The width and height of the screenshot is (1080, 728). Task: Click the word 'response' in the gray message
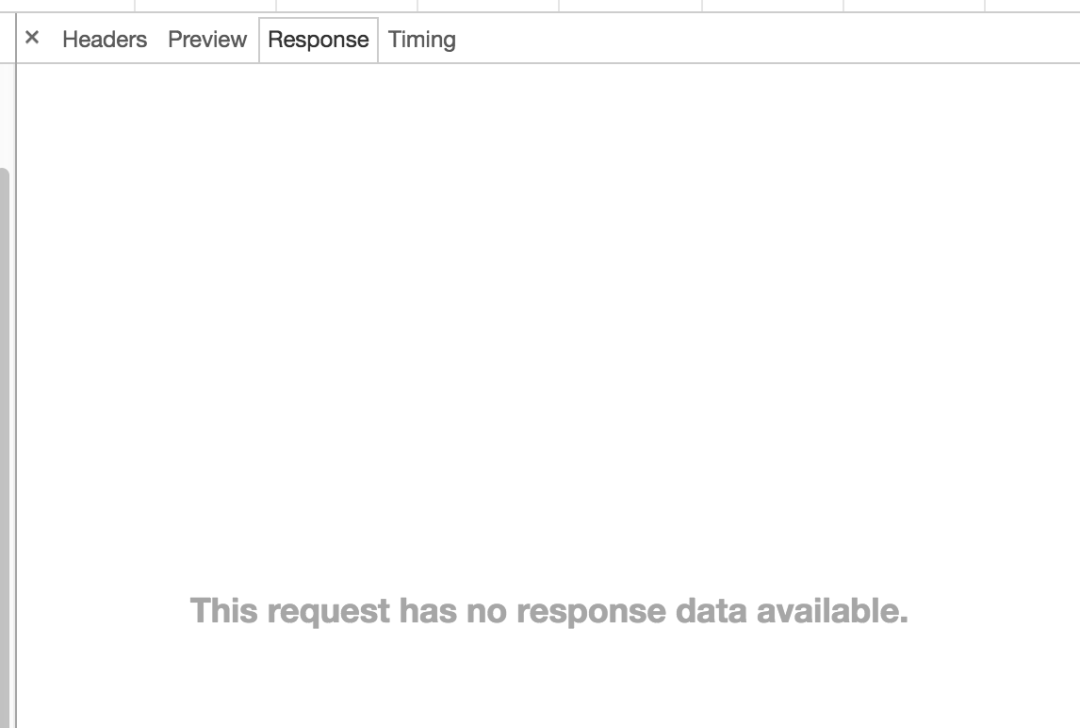(591, 611)
